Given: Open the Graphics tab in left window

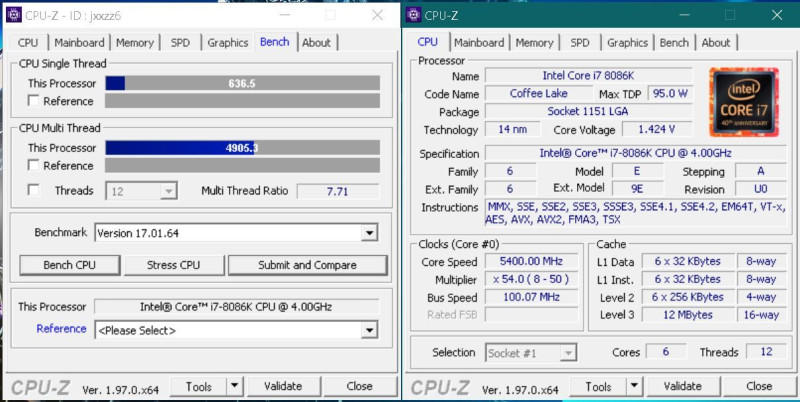Looking at the screenshot, I should tap(228, 43).
